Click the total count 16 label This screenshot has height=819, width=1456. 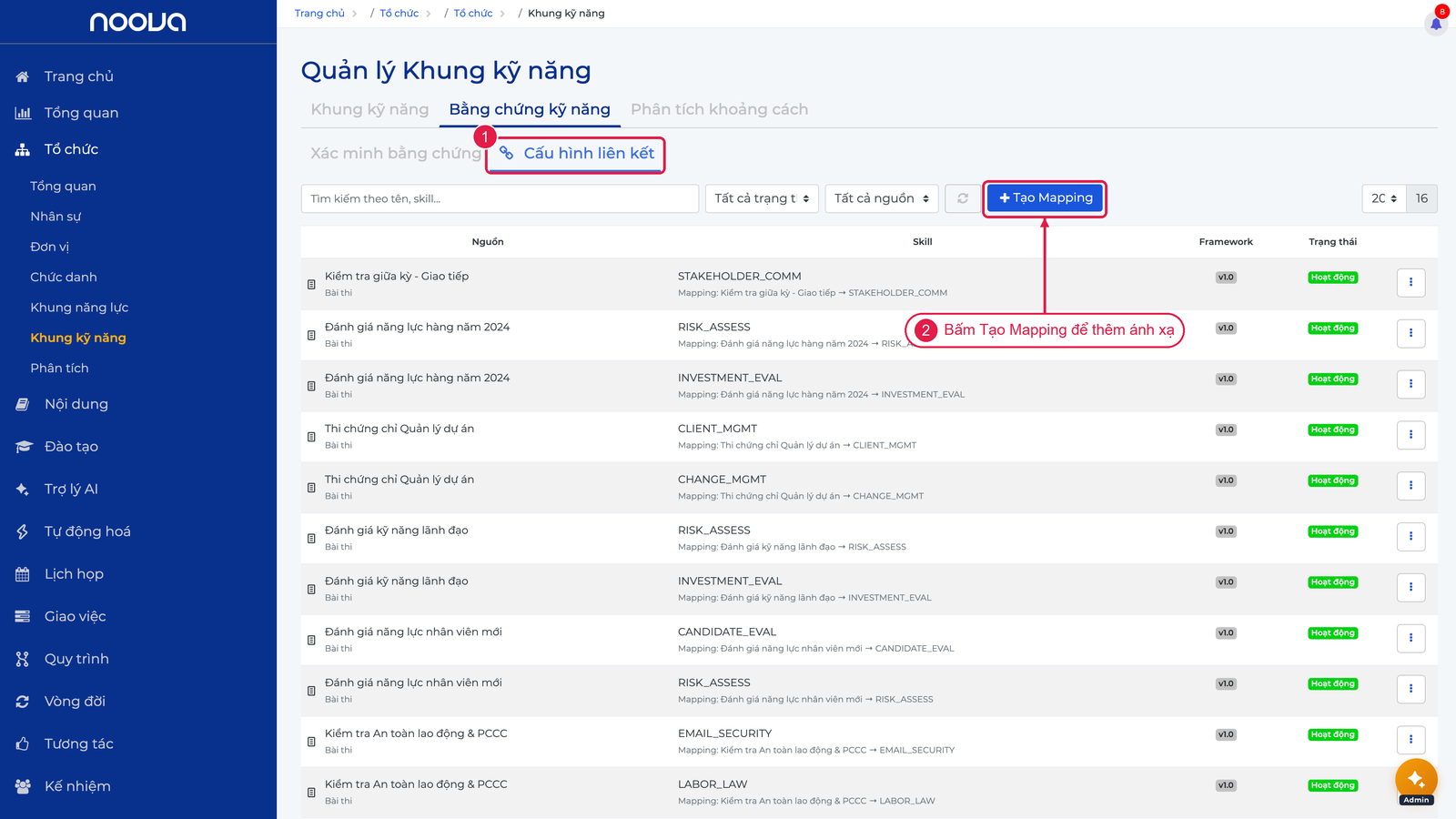point(1421,198)
